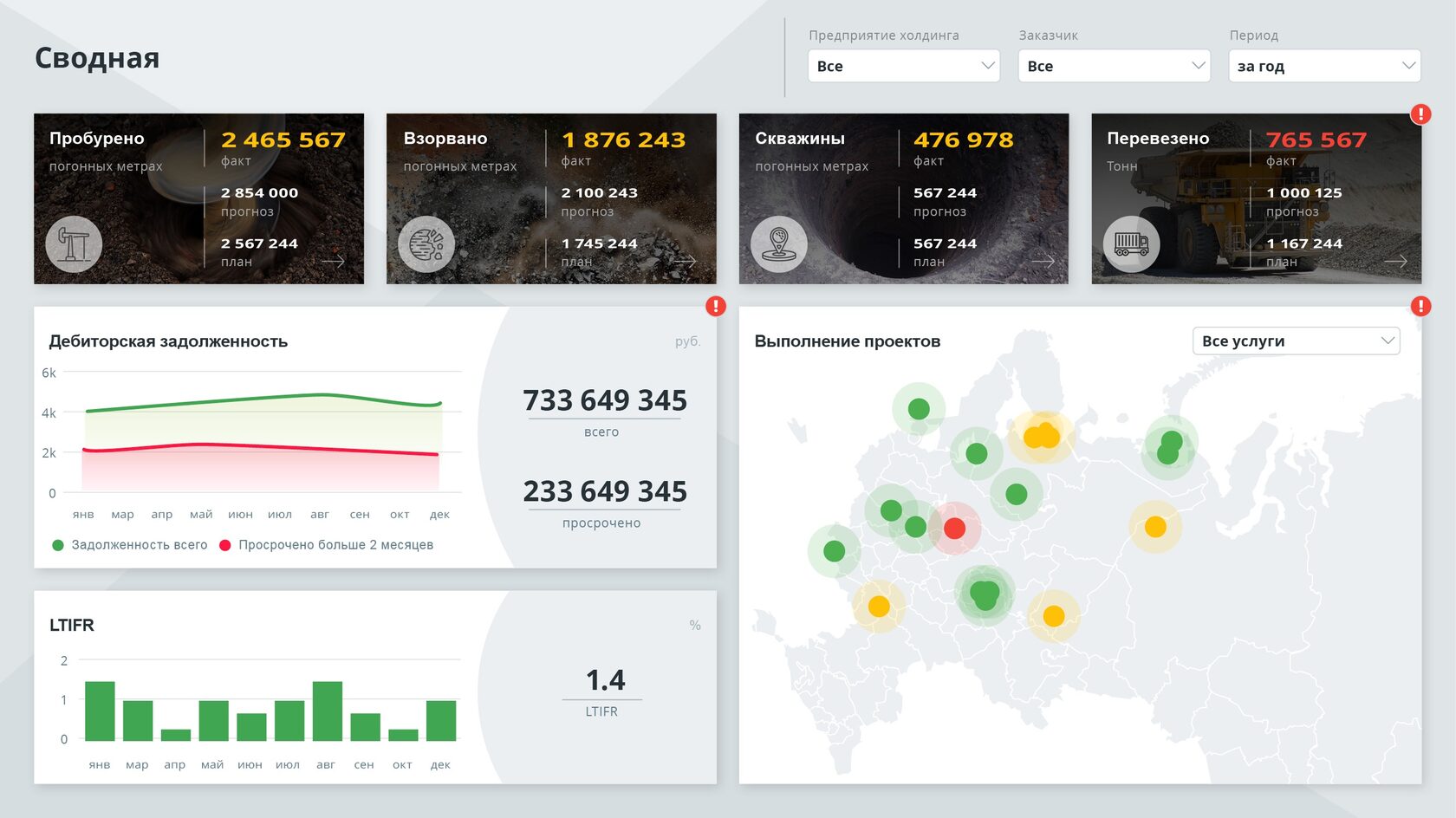Click the red project marker on the map
Image resolution: width=1456 pixels, height=818 pixels.
tap(955, 527)
